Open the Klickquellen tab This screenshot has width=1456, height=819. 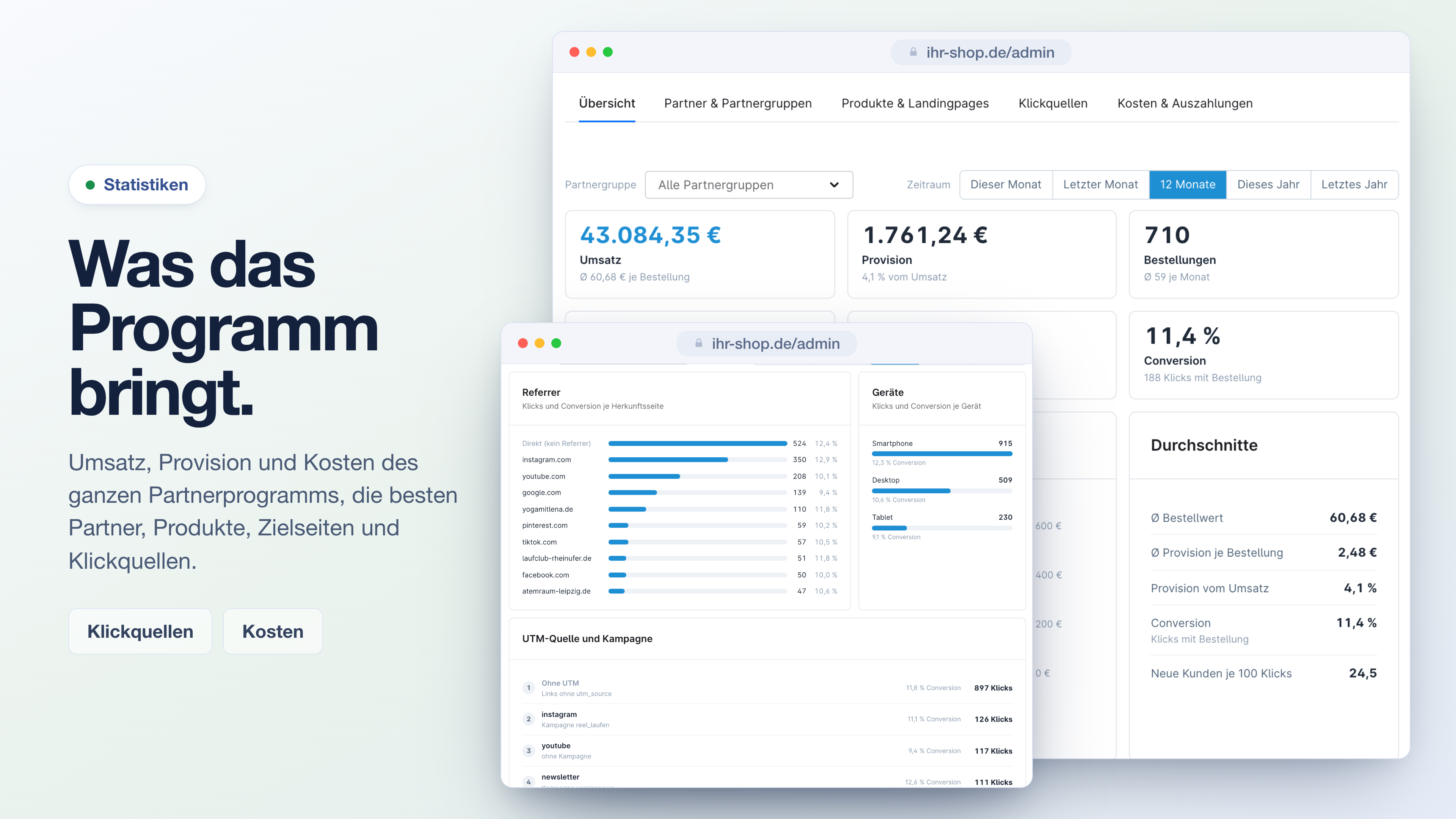(x=1053, y=104)
